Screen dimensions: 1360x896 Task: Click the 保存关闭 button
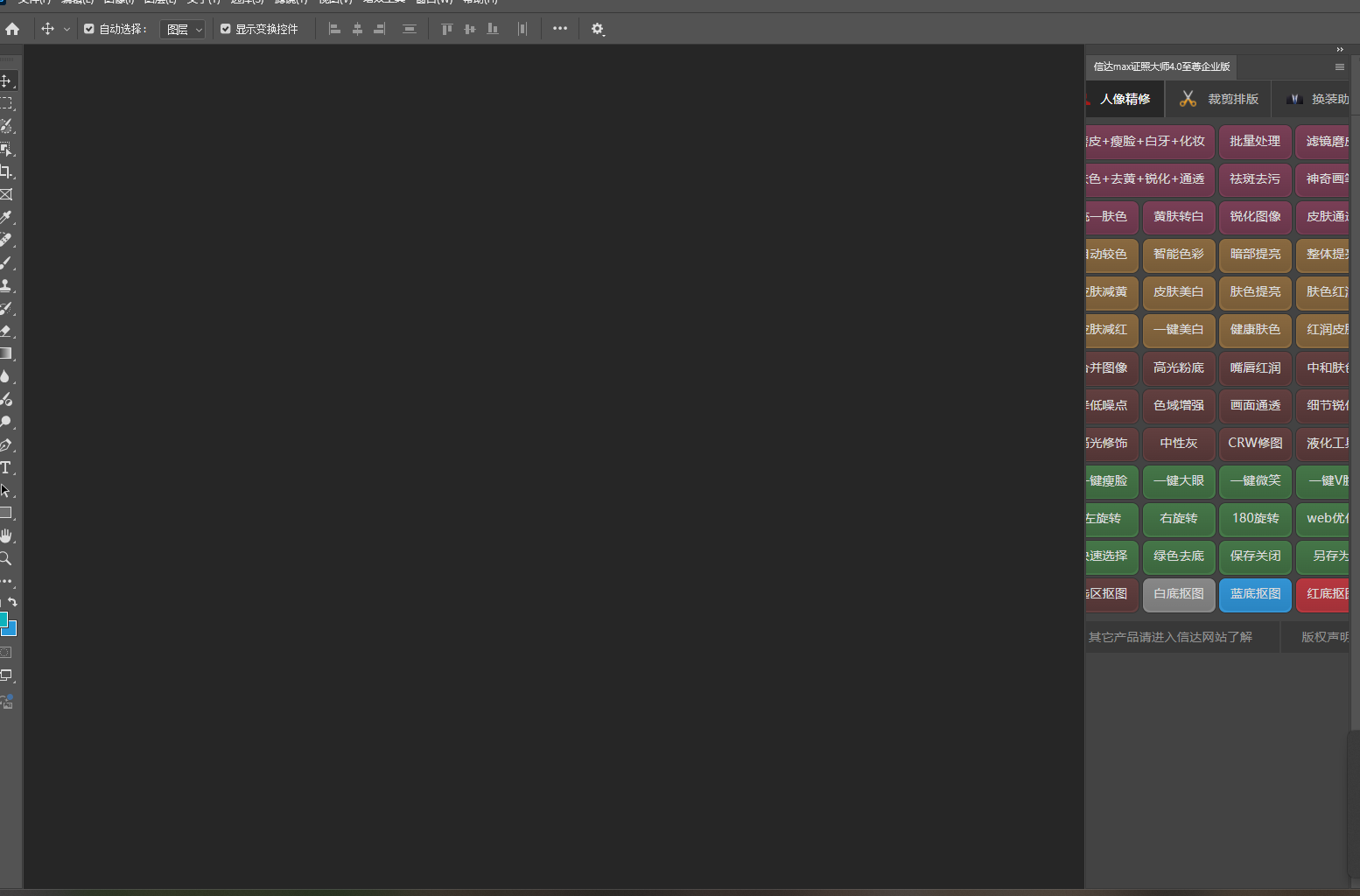(1255, 556)
